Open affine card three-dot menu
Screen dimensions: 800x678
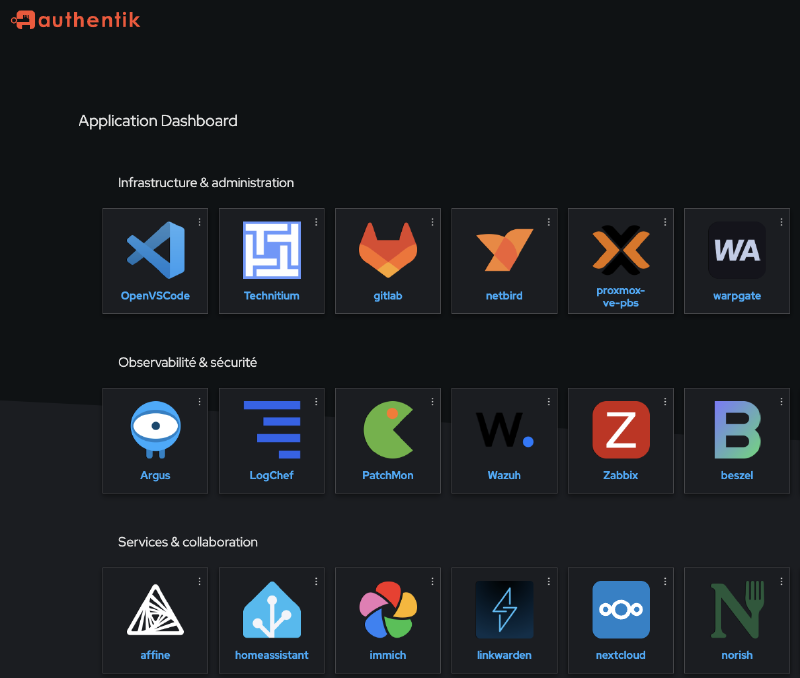(x=199, y=581)
